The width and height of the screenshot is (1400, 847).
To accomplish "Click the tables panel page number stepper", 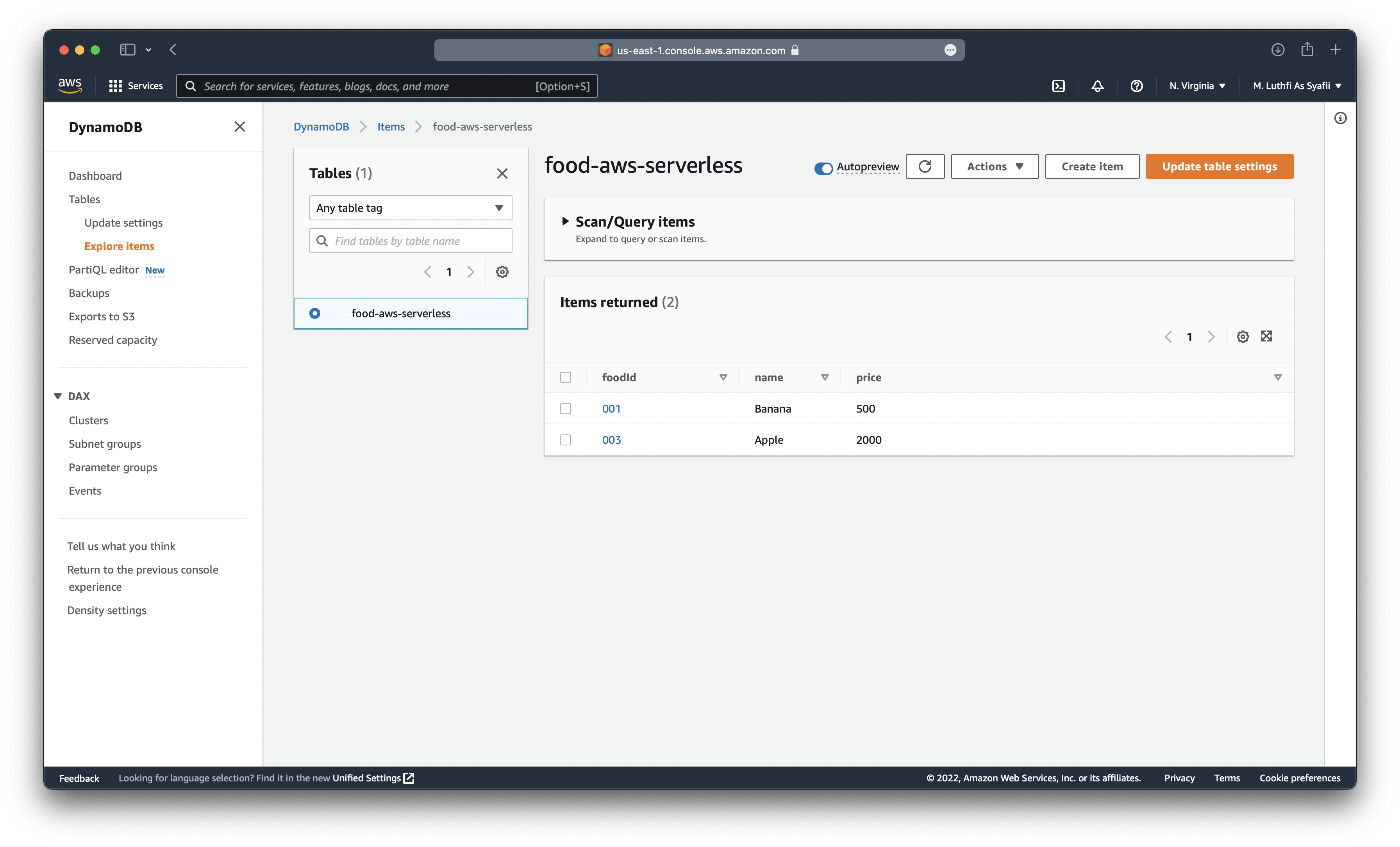I will 448,271.
